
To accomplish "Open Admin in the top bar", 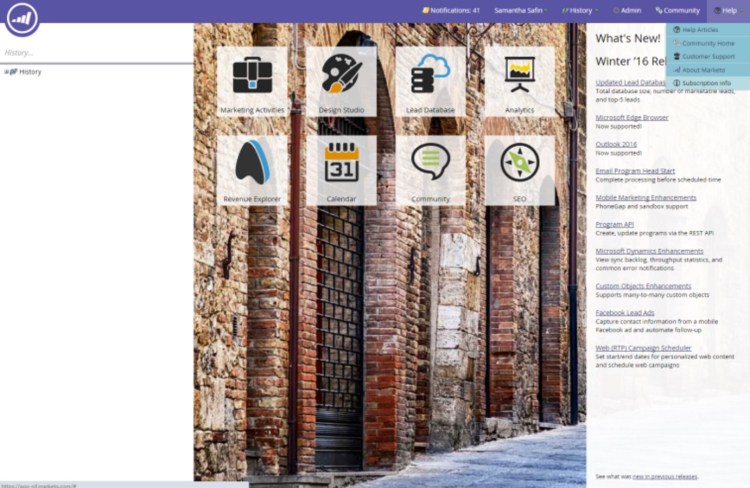I will 627,10.
